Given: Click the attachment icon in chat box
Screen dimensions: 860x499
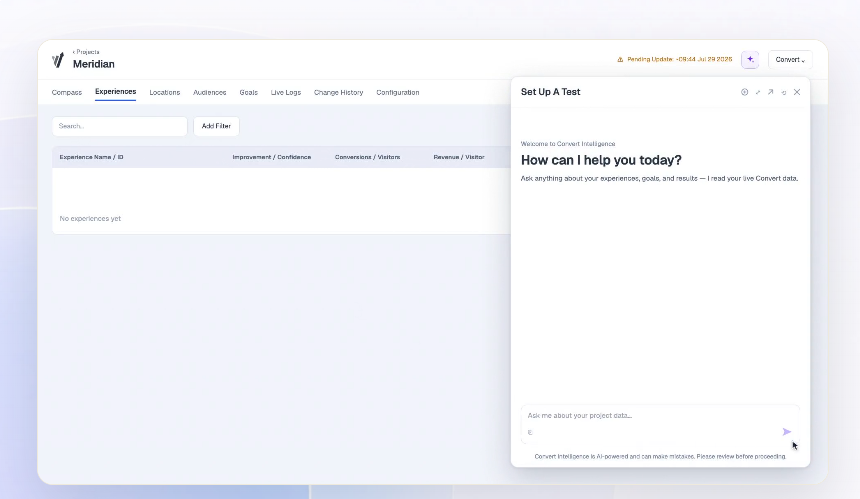Looking at the screenshot, I should tap(530, 432).
